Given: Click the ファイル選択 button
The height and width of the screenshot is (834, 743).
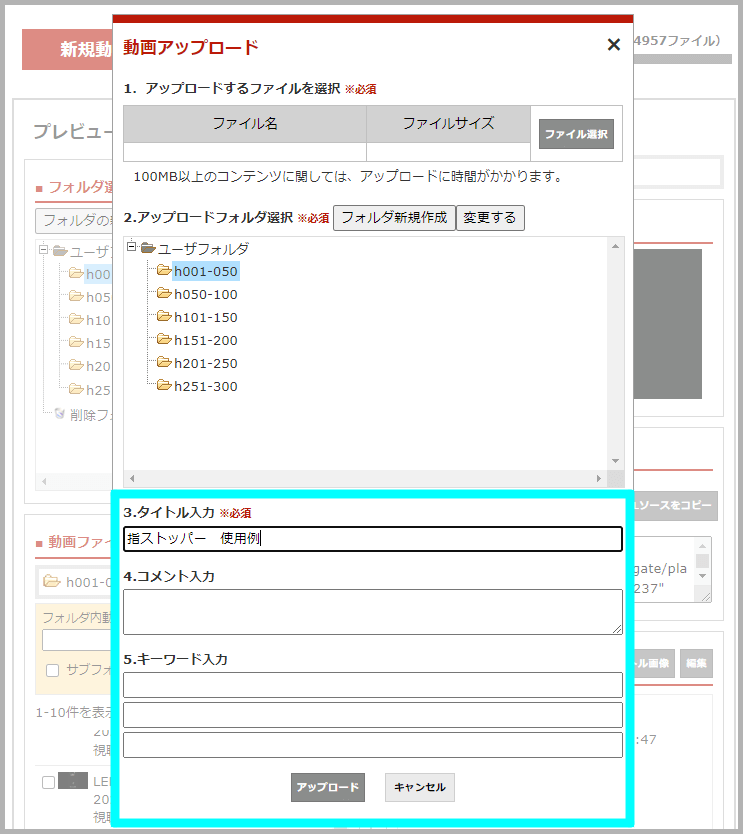Looking at the screenshot, I should [x=576, y=134].
